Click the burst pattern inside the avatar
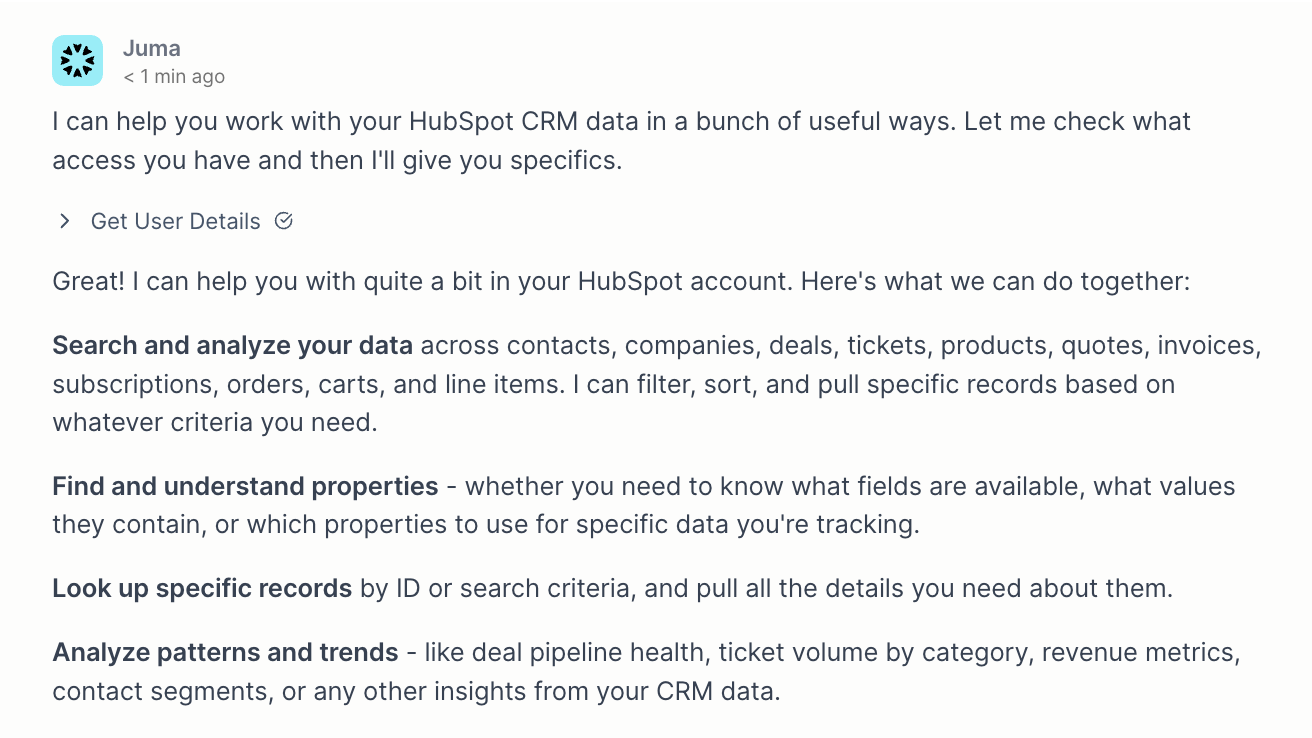Screen dimensions: 1312x738 tap(77, 60)
